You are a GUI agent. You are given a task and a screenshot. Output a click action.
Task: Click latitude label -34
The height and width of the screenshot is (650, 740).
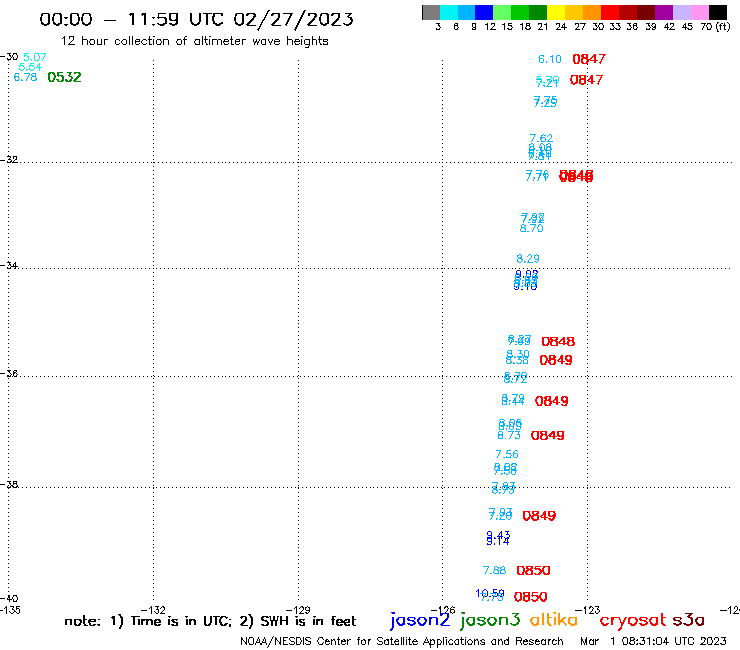(x=9, y=265)
